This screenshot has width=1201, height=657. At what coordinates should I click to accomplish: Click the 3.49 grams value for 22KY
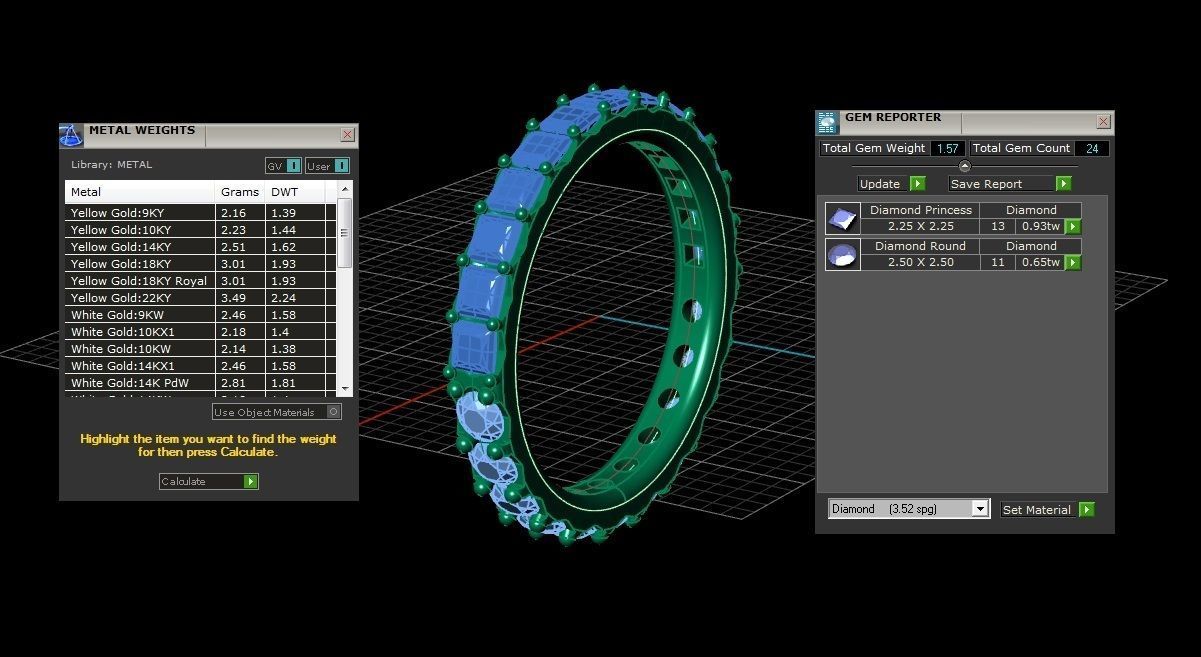click(233, 298)
